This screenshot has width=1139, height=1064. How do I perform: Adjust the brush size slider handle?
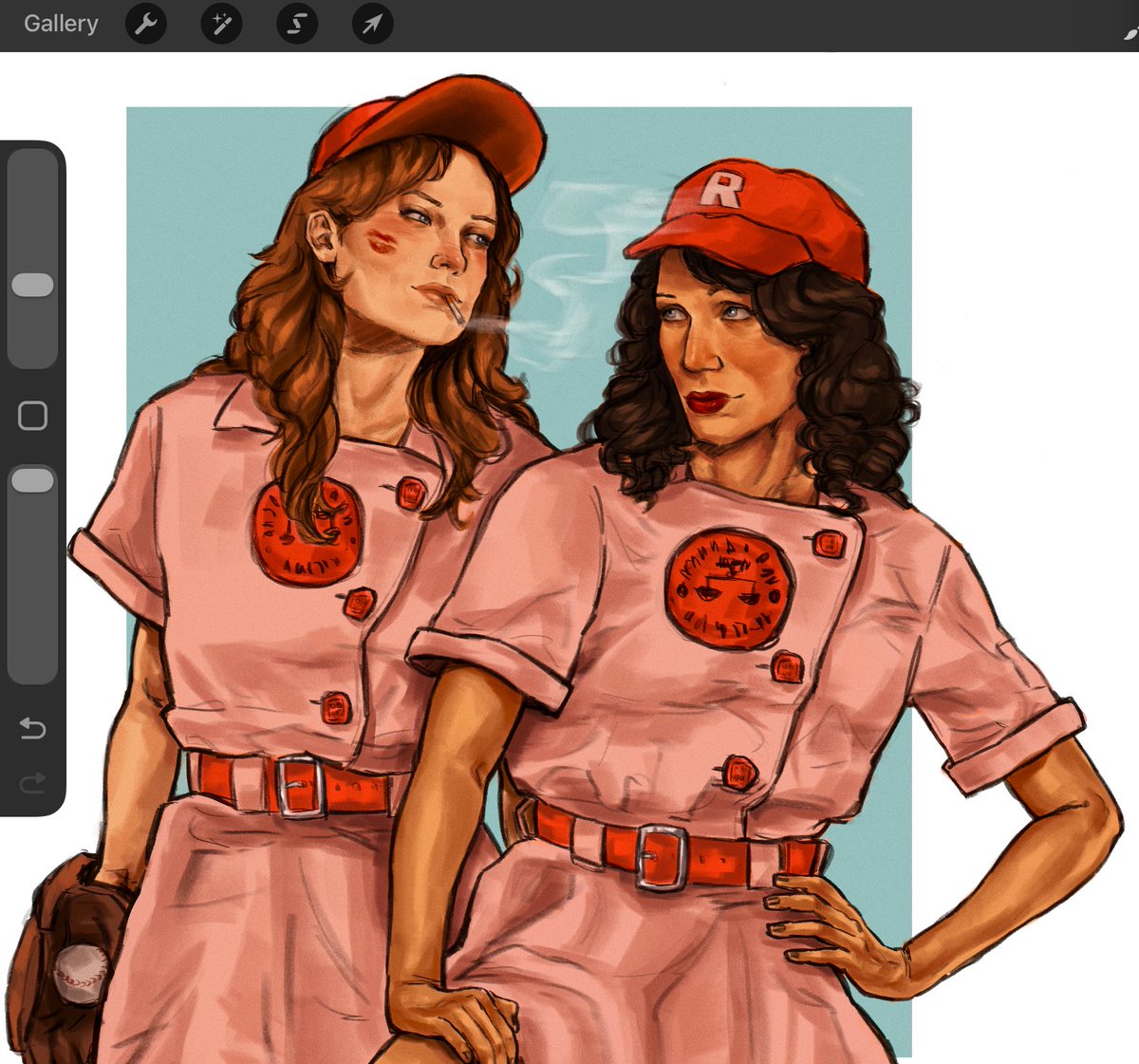pyautogui.click(x=32, y=285)
